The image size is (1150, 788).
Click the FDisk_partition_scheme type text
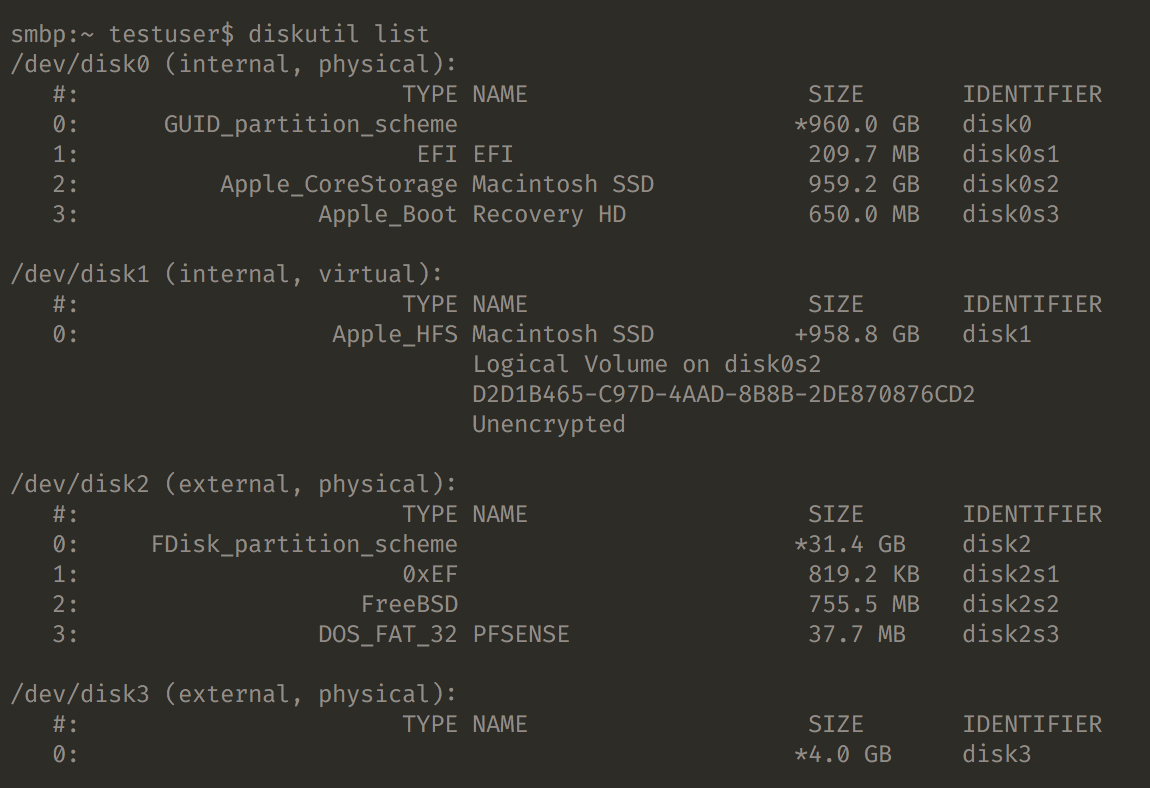(303, 544)
